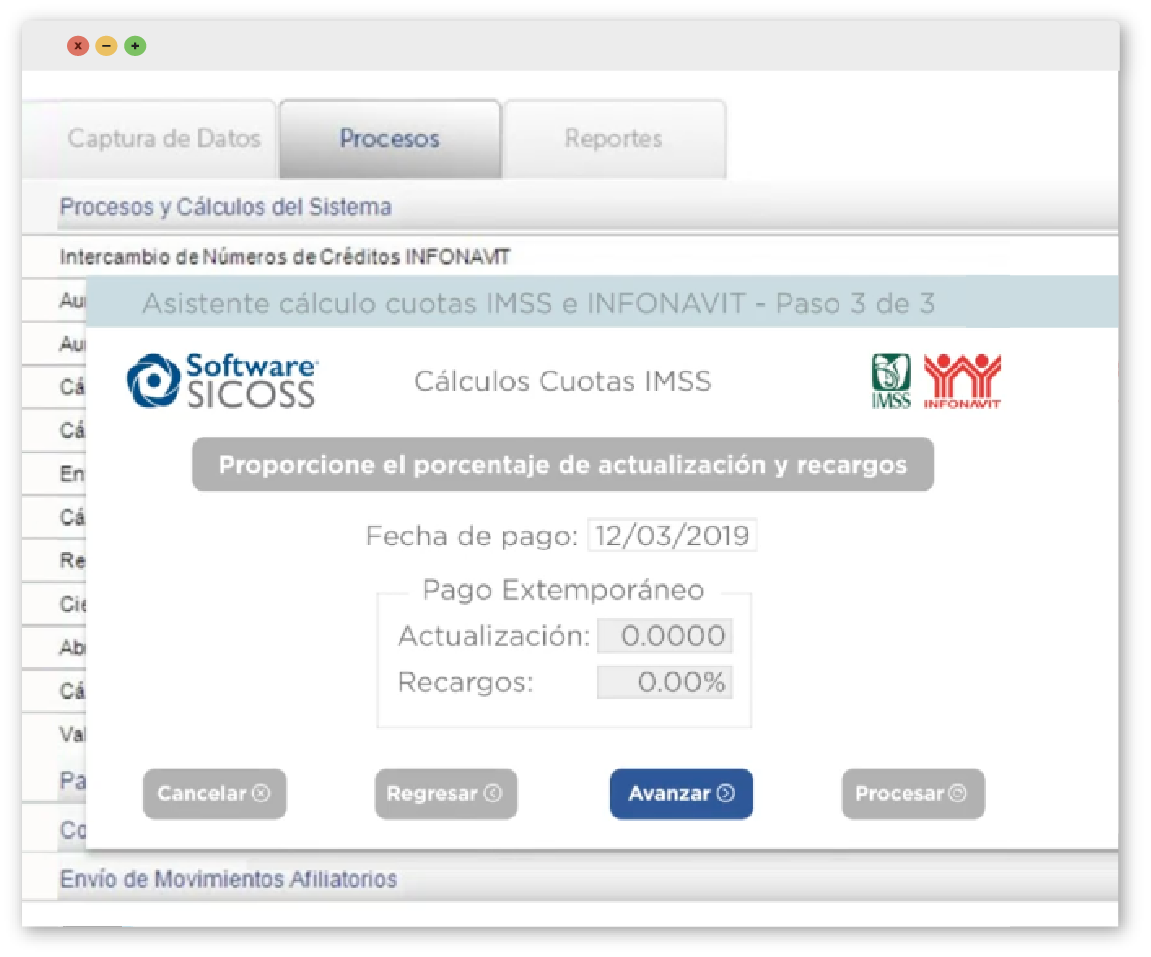Cancel the wizard with Cancelar

214,794
